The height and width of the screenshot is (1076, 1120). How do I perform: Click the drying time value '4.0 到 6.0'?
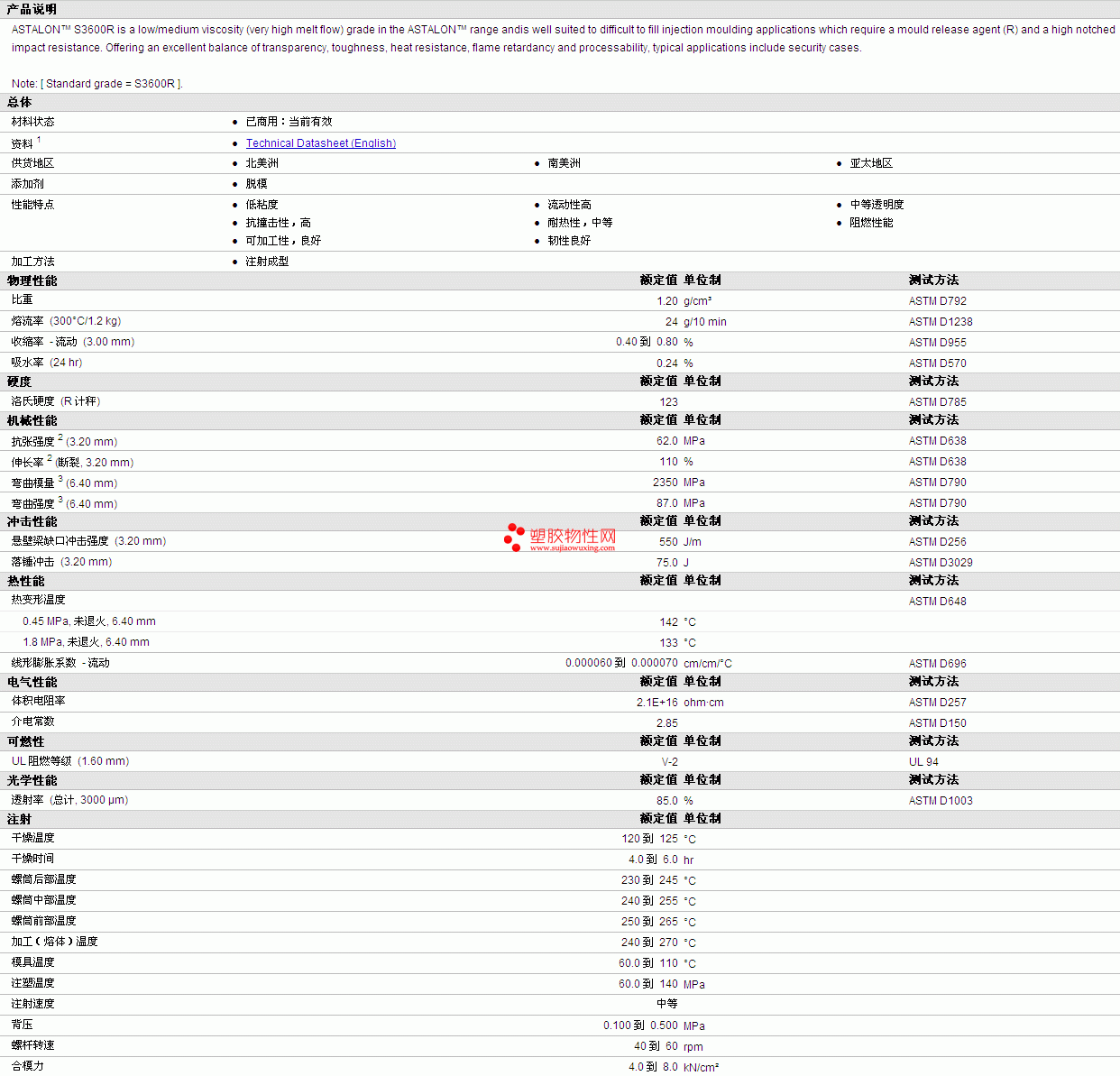[x=653, y=860]
